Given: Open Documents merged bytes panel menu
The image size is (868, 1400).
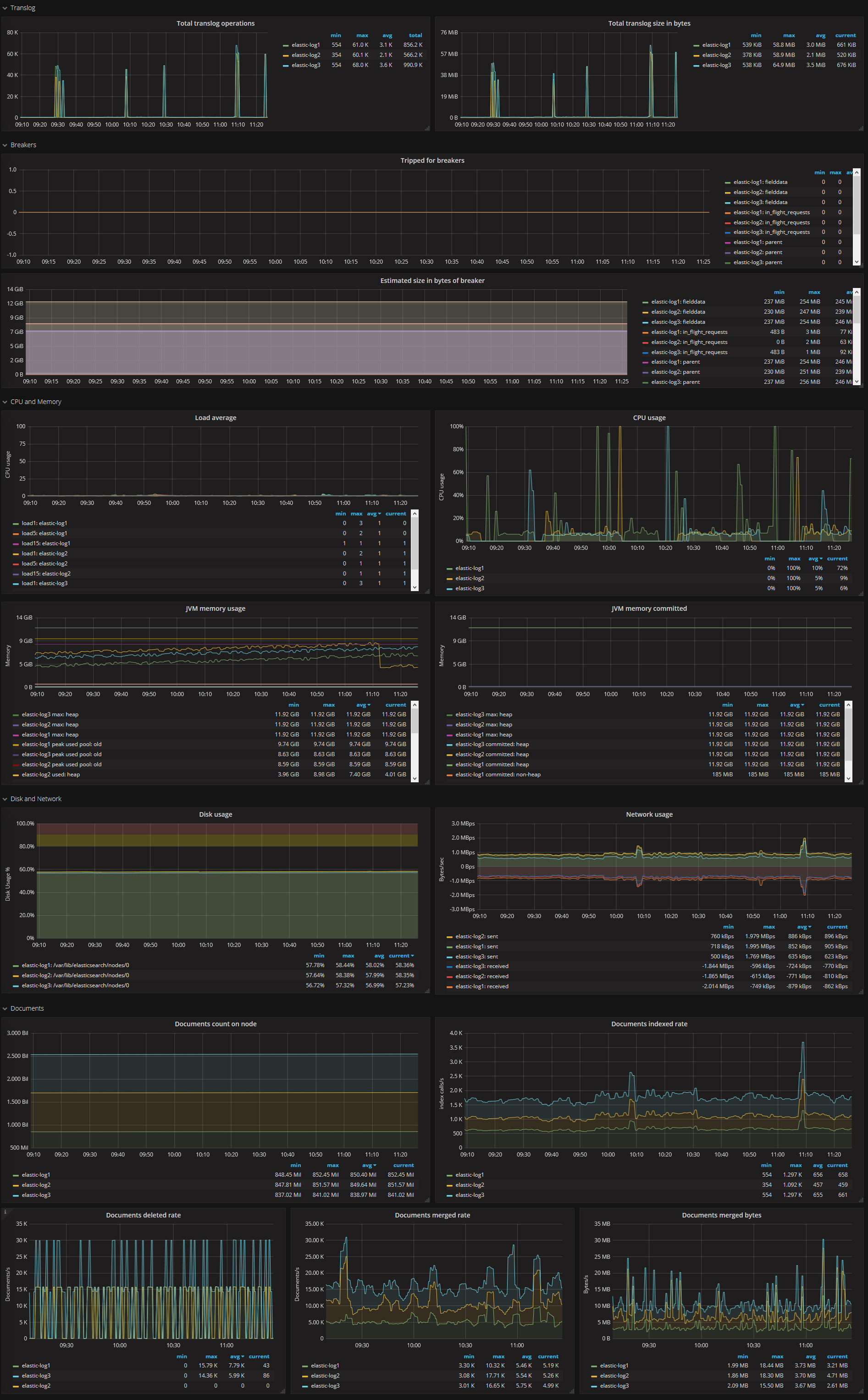Looking at the screenshot, I should pyautogui.click(x=722, y=1215).
